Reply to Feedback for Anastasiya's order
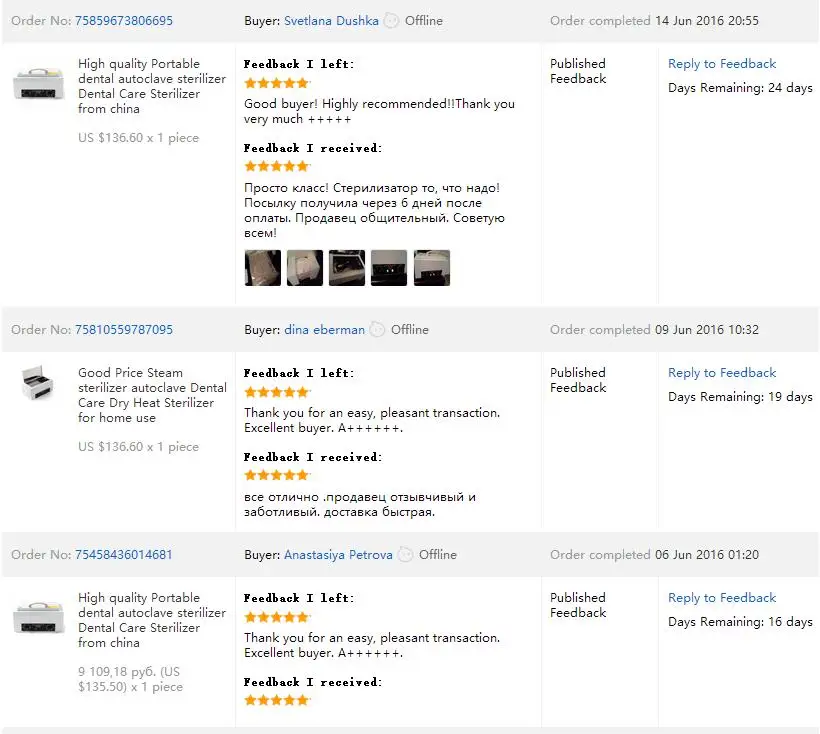 point(722,598)
